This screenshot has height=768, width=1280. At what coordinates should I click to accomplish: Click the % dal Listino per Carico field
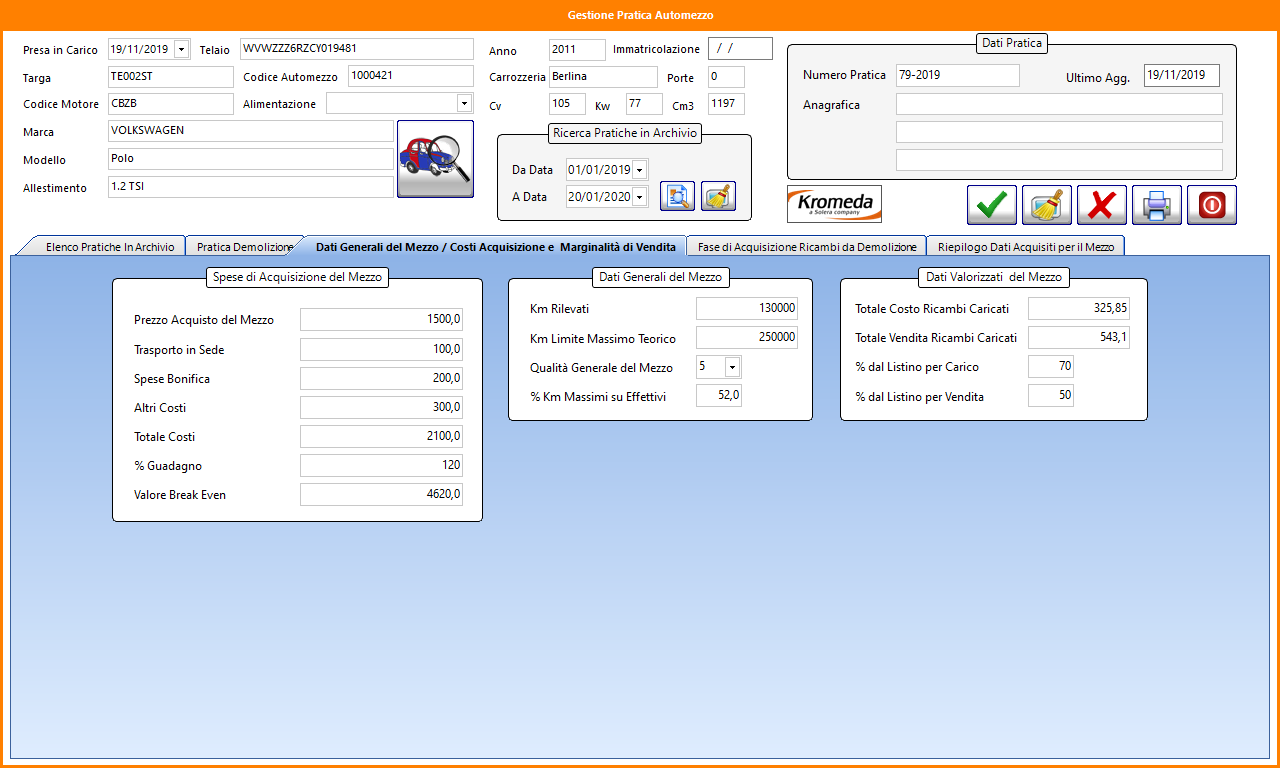point(1051,367)
